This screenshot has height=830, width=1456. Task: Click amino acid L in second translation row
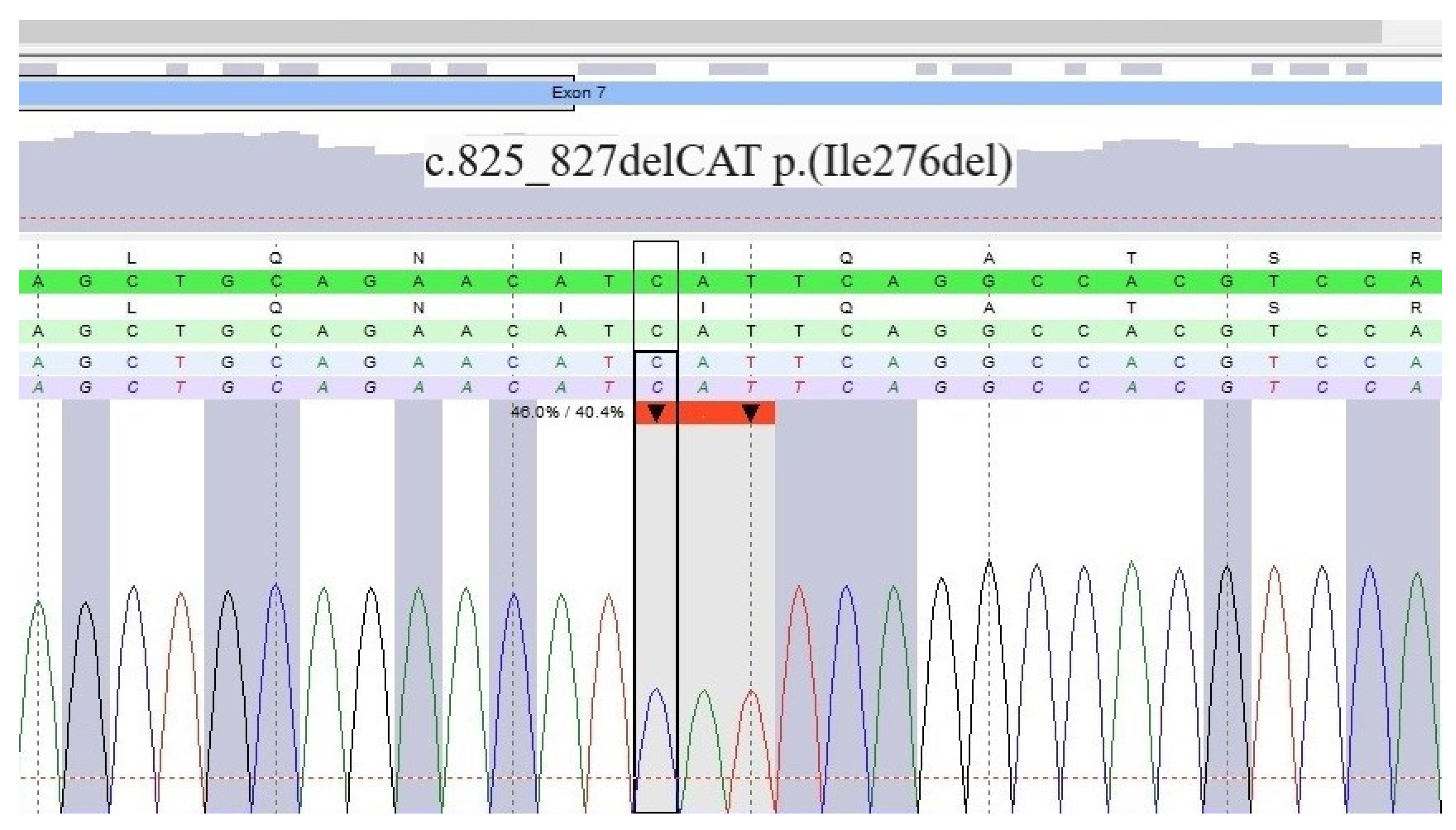pos(132,308)
